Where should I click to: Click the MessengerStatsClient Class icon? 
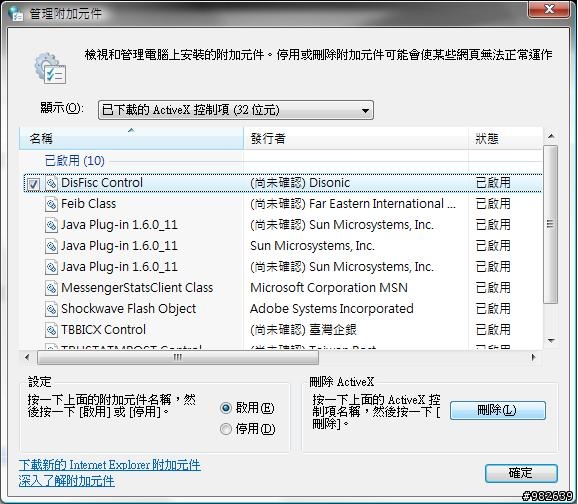pyautogui.click(x=51, y=288)
